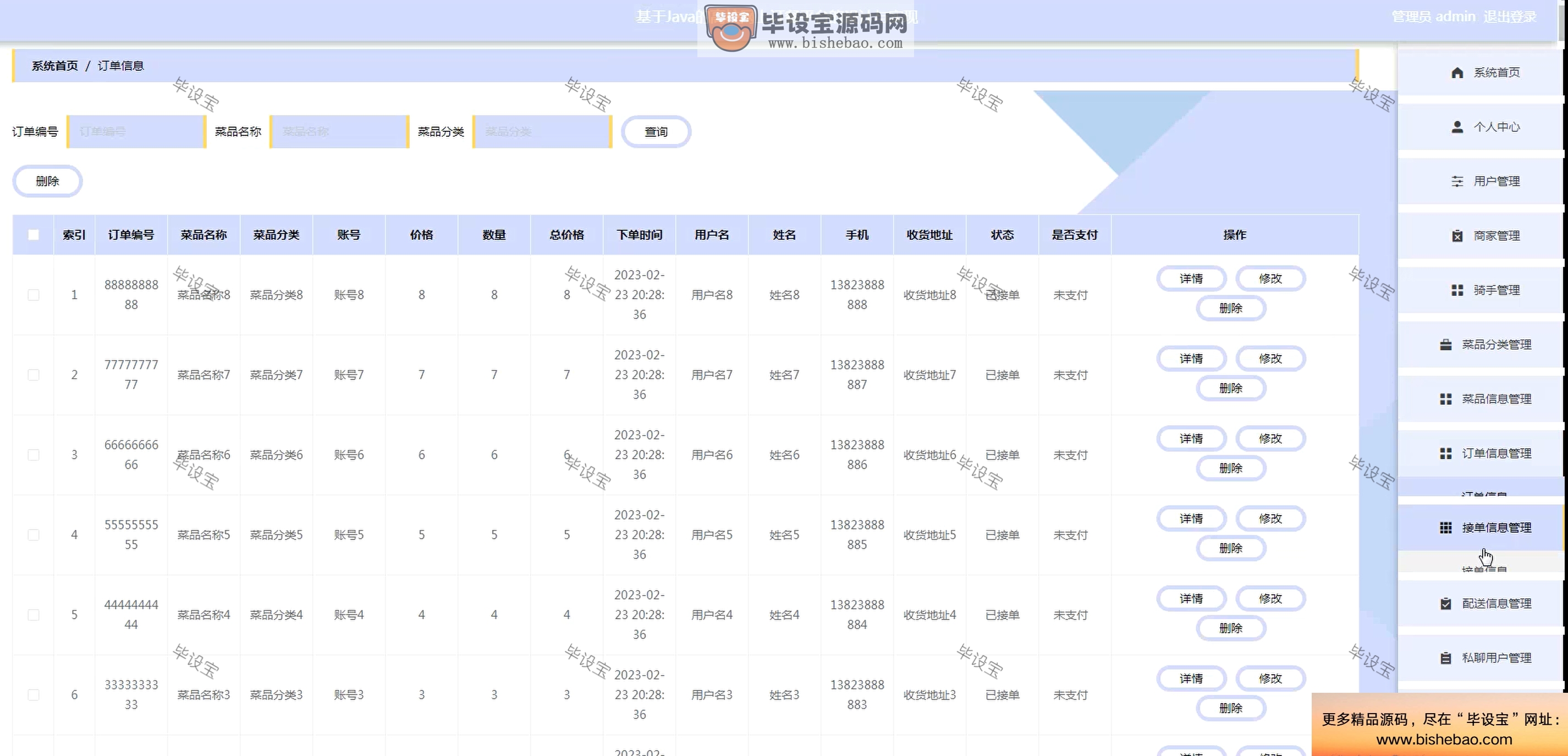1568x756 pixels.
Task: Click the 总价格 column header
Action: click(566, 235)
